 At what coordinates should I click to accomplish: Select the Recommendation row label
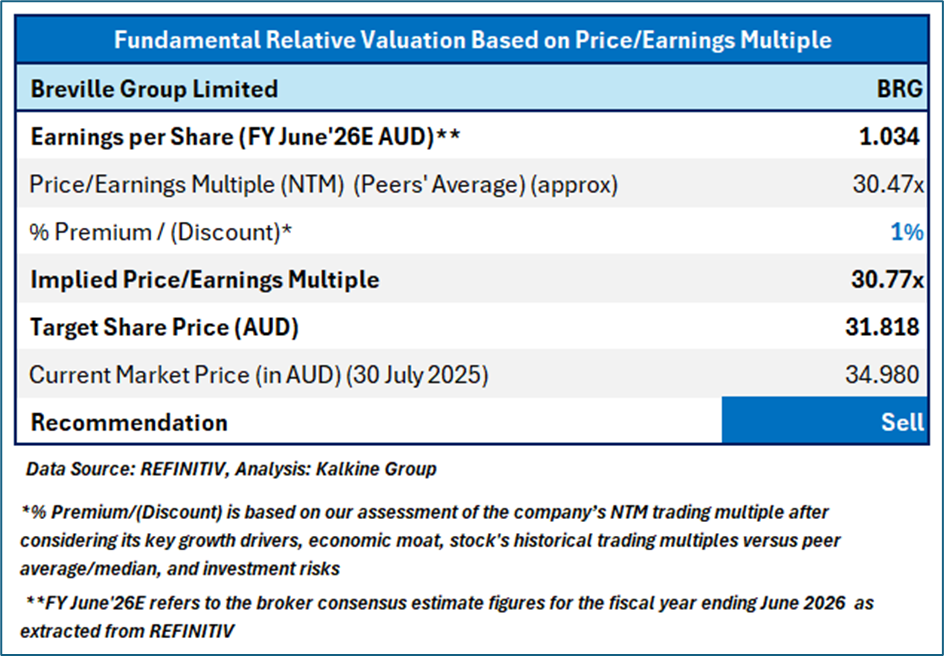[x=129, y=422]
